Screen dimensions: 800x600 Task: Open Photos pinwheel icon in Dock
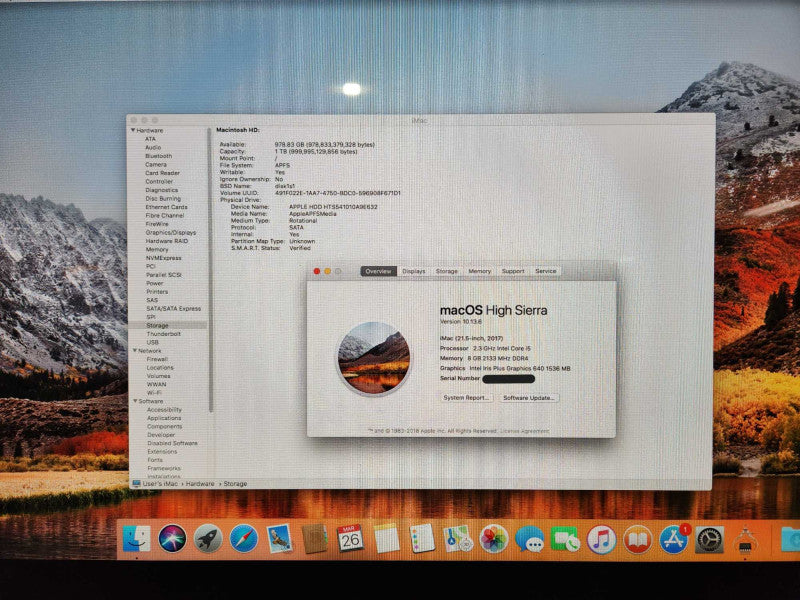(x=493, y=539)
